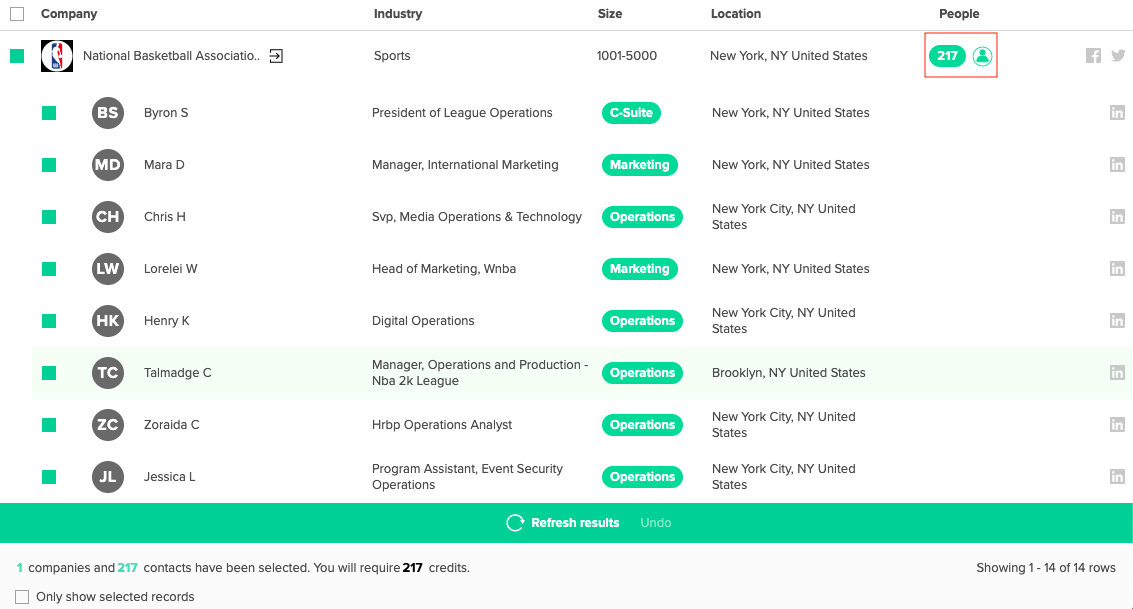Open Lorelei W LinkedIn profile icon

point(1117,269)
